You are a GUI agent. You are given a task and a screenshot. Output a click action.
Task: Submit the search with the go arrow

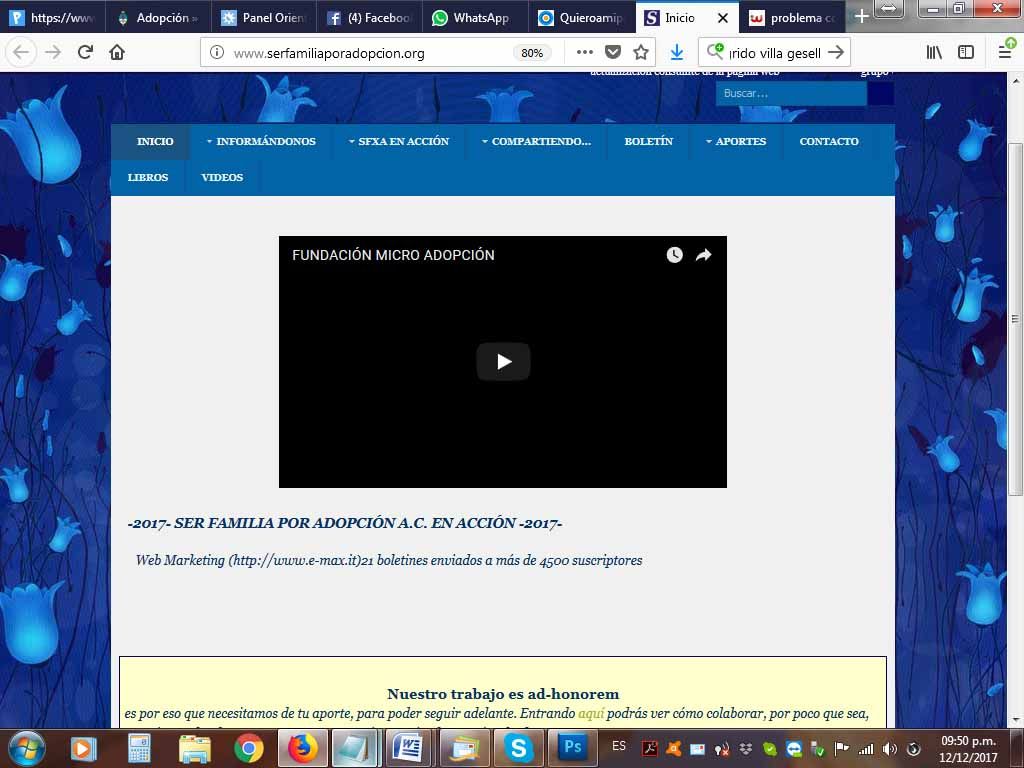click(836, 52)
